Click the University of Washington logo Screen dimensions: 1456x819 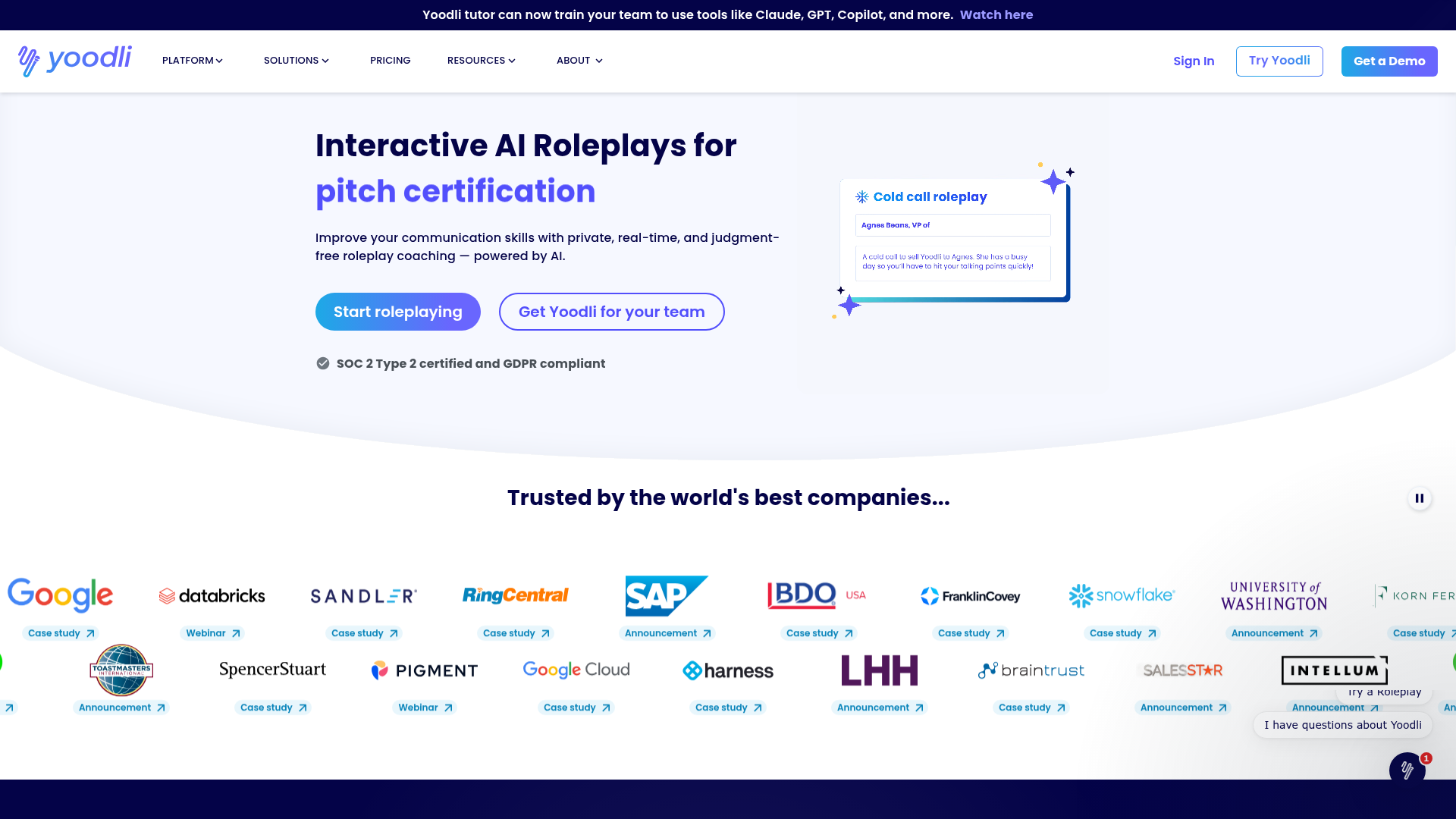coord(1274,596)
